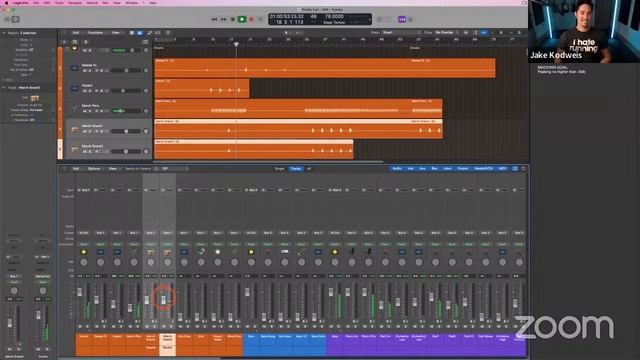
Task: Click the Sweep Fx track icon in the track header
Action: pyautogui.click(x=75, y=68)
